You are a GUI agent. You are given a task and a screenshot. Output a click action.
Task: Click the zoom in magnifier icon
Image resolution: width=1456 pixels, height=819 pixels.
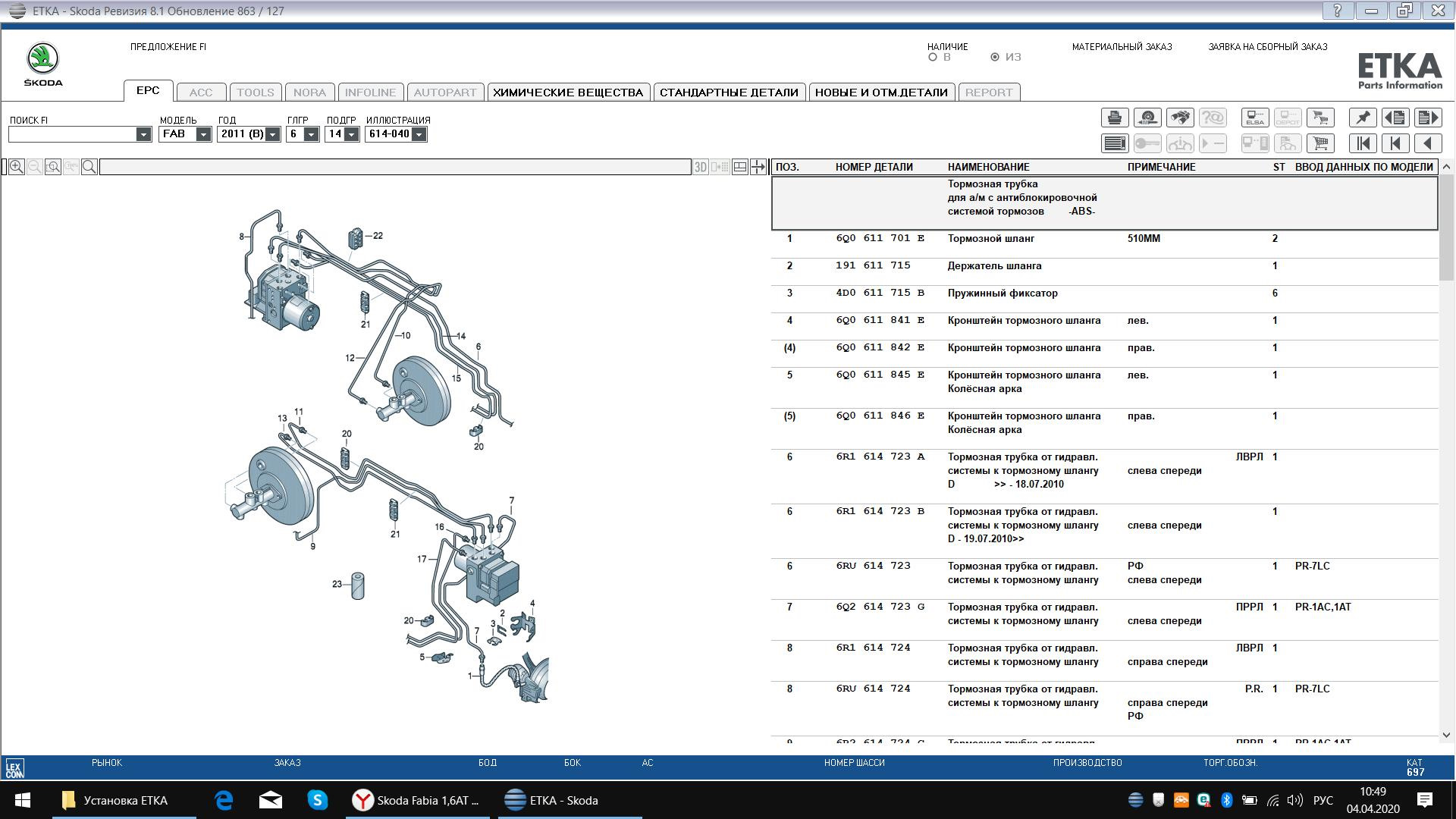coord(16,167)
